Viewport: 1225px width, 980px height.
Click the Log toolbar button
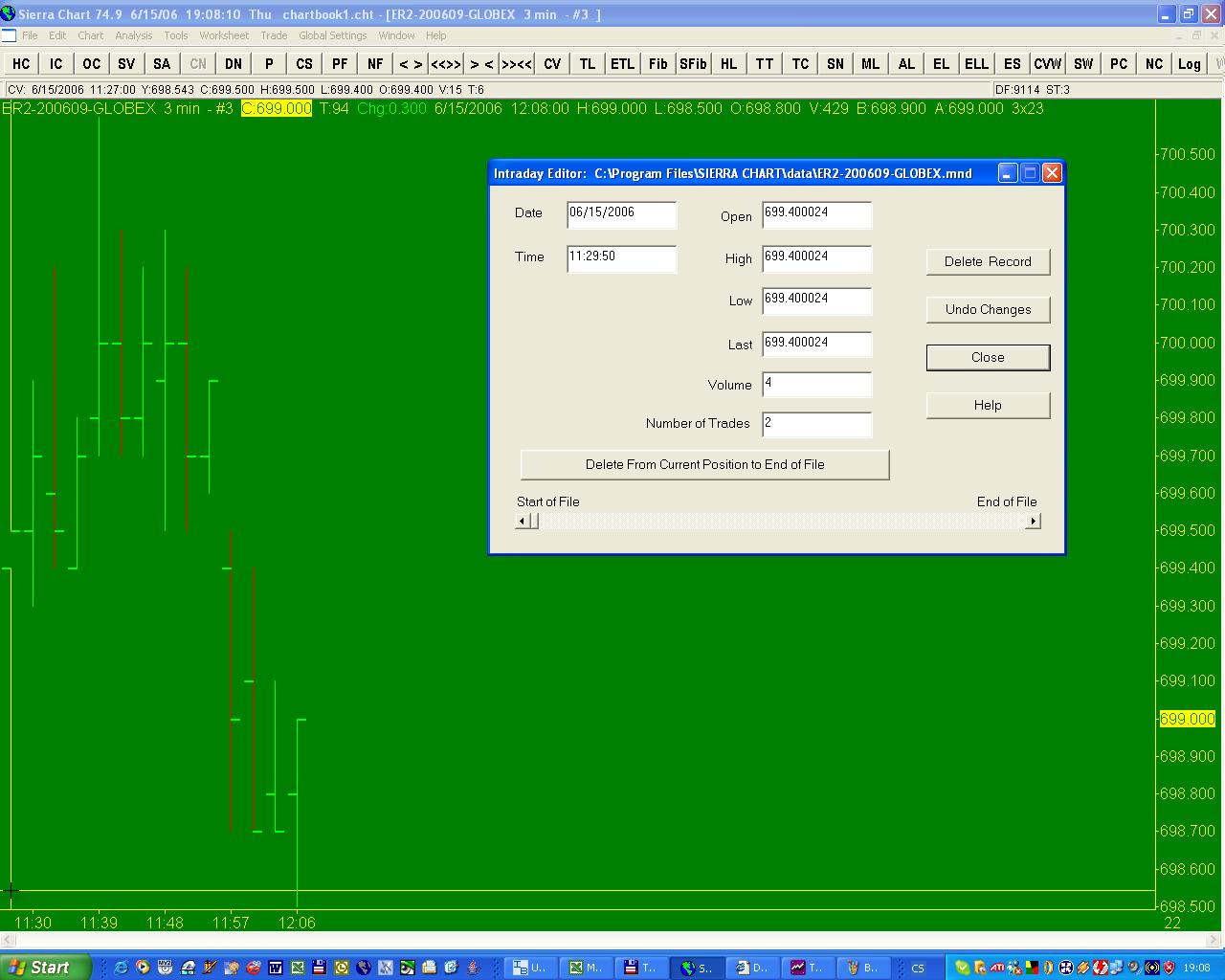pyautogui.click(x=1189, y=64)
